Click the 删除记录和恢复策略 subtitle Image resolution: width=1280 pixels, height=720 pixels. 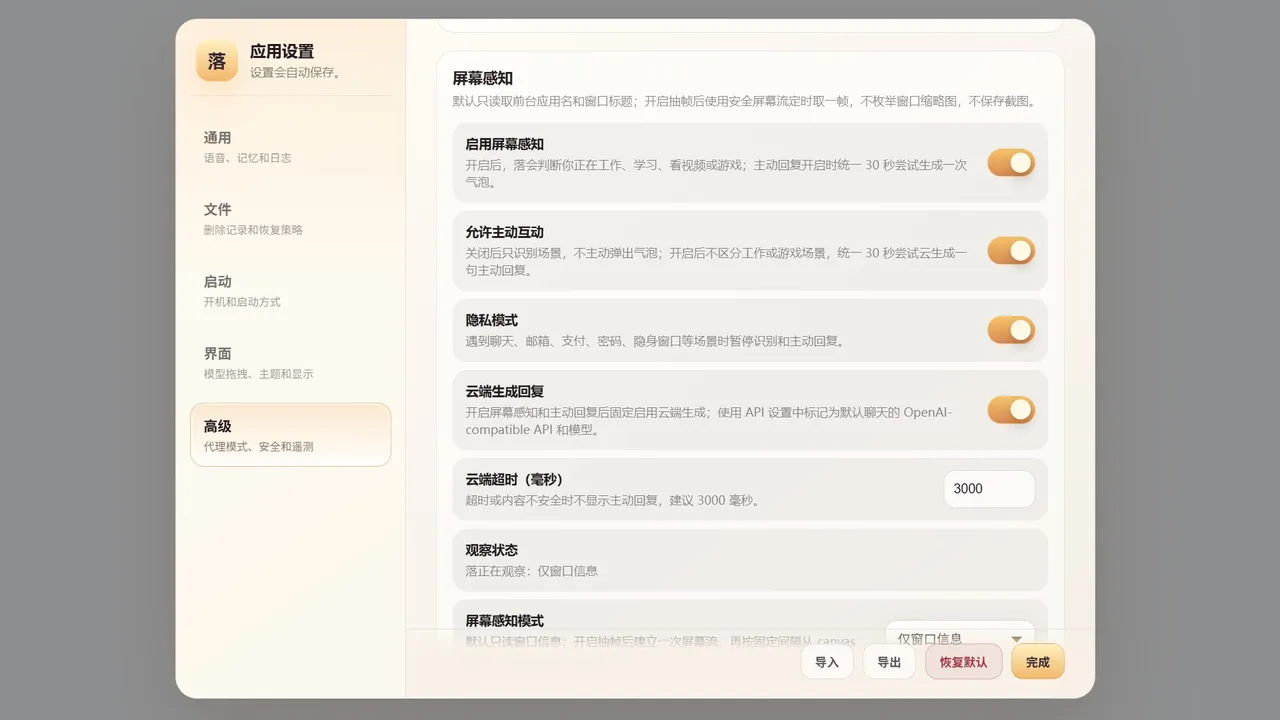click(x=253, y=230)
